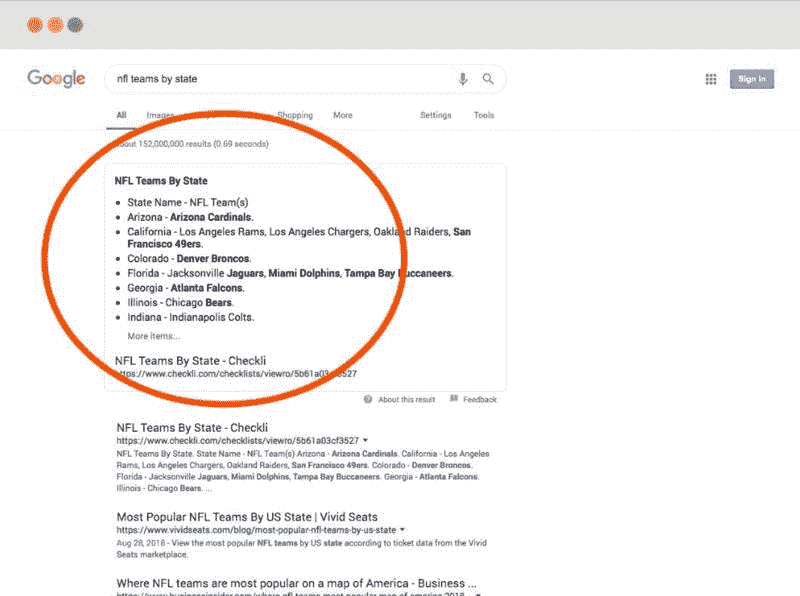The height and width of the screenshot is (596, 800).
Task: Click the gray window maximize dot
Action: point(75,24)
